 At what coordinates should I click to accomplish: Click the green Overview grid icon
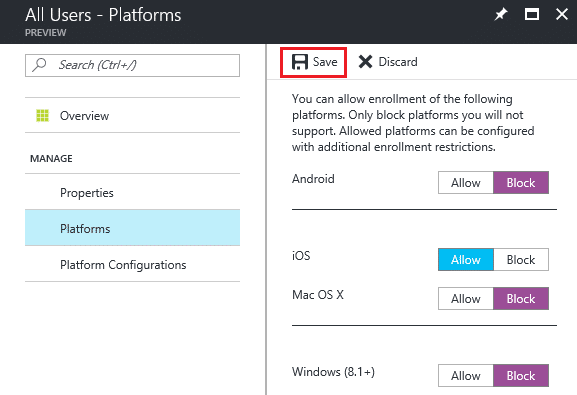click(x=42, y=115)
